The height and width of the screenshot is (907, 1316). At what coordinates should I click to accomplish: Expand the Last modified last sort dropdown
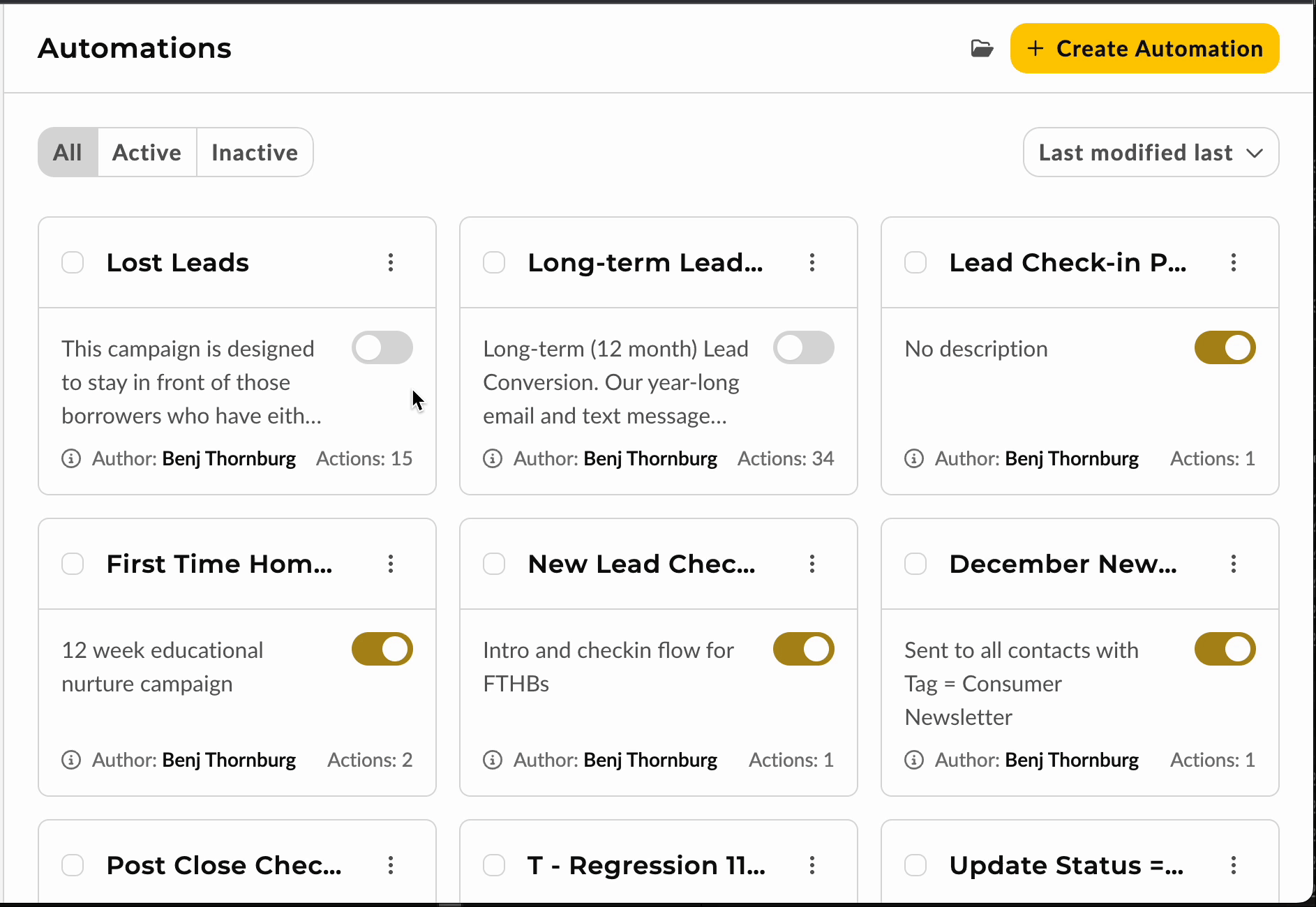1151,152
